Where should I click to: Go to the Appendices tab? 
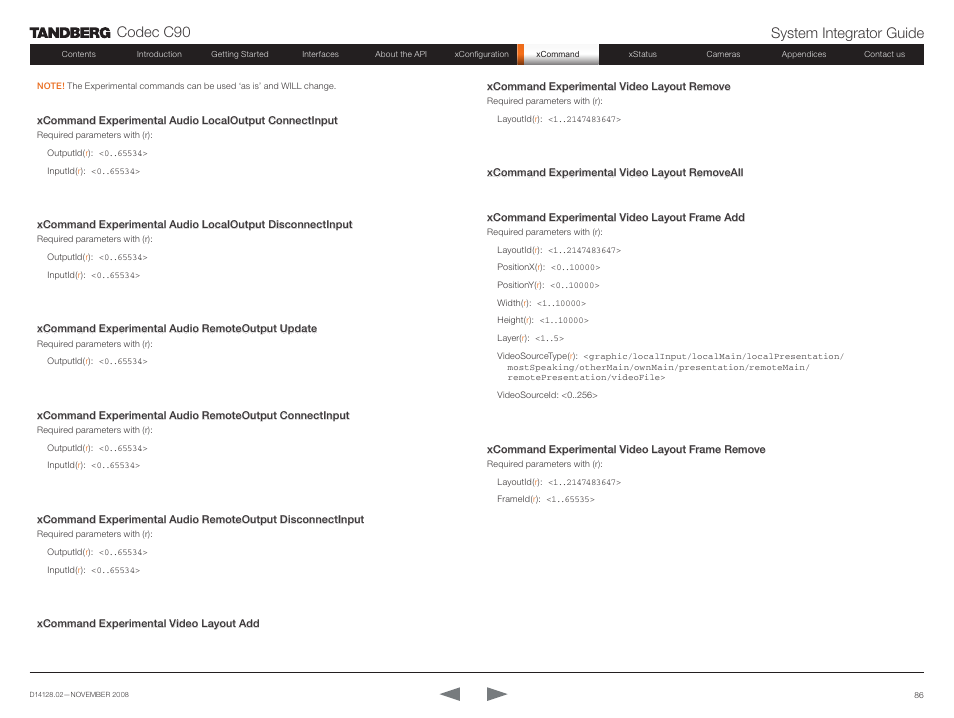(x=803, y=55)
